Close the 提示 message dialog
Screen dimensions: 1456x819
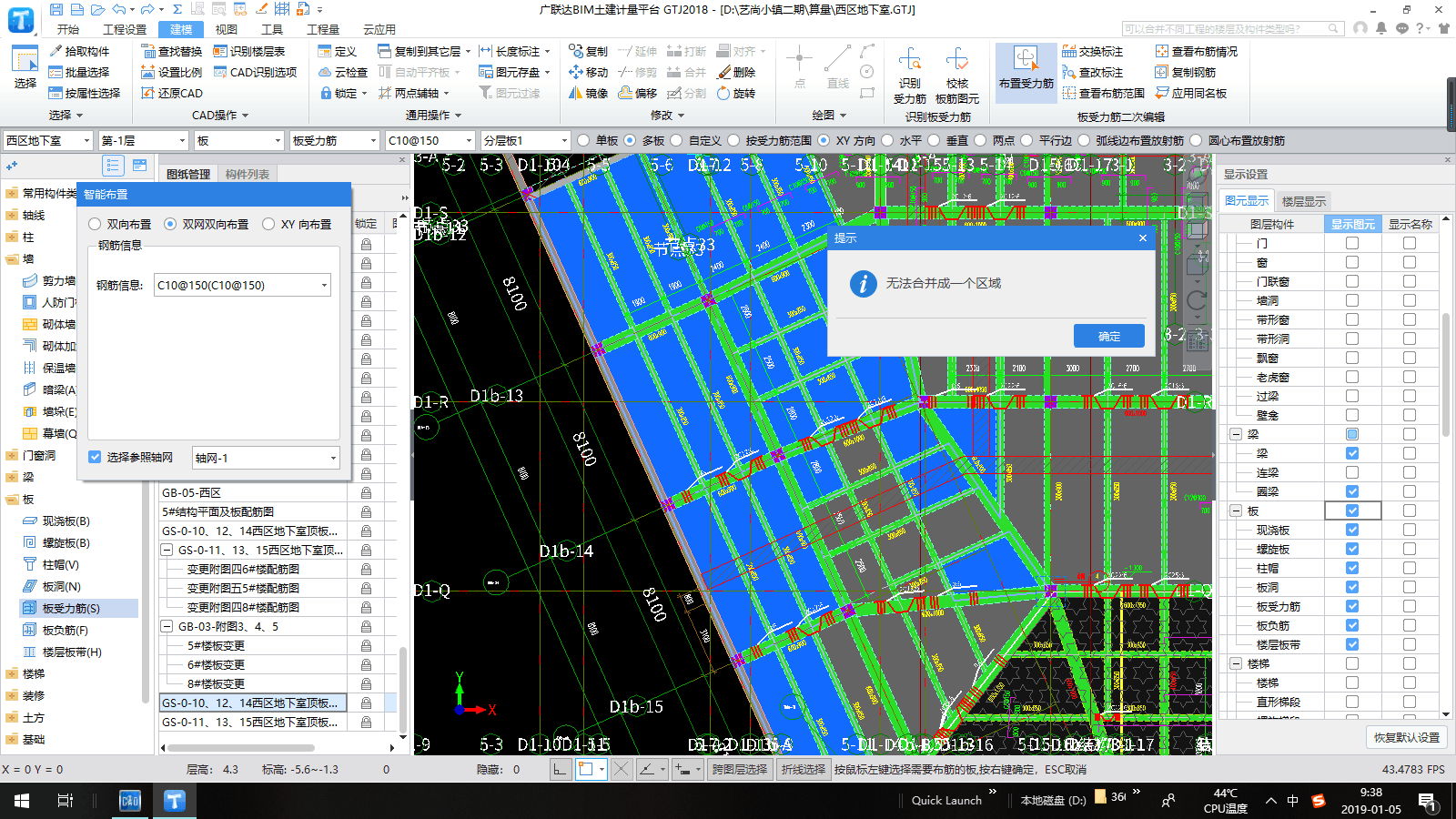1143,238
